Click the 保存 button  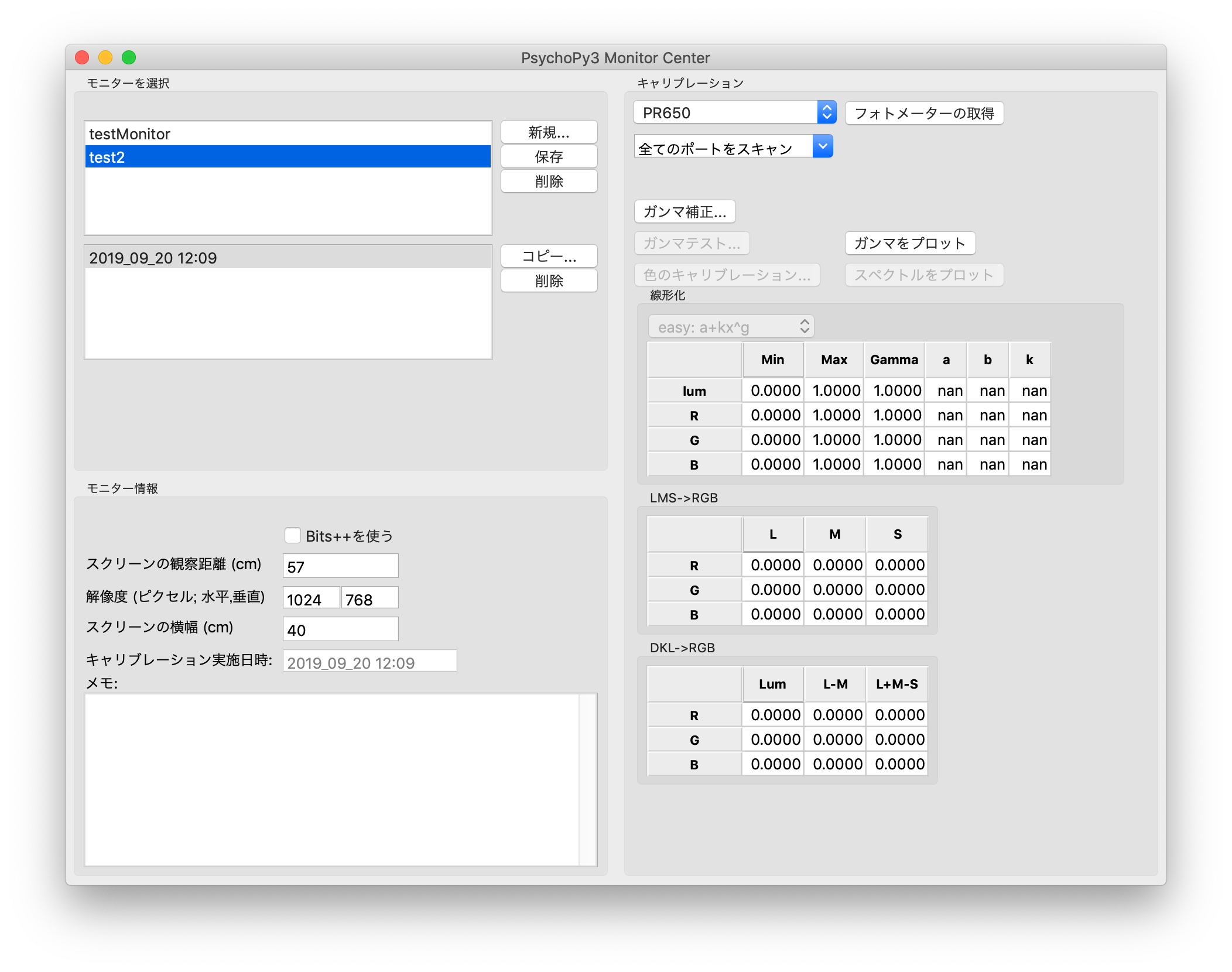[549, 157]
